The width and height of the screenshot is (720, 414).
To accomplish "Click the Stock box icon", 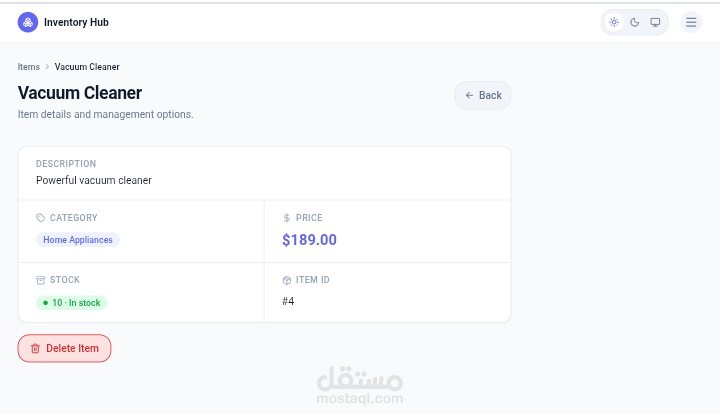I will coord(41,280).
